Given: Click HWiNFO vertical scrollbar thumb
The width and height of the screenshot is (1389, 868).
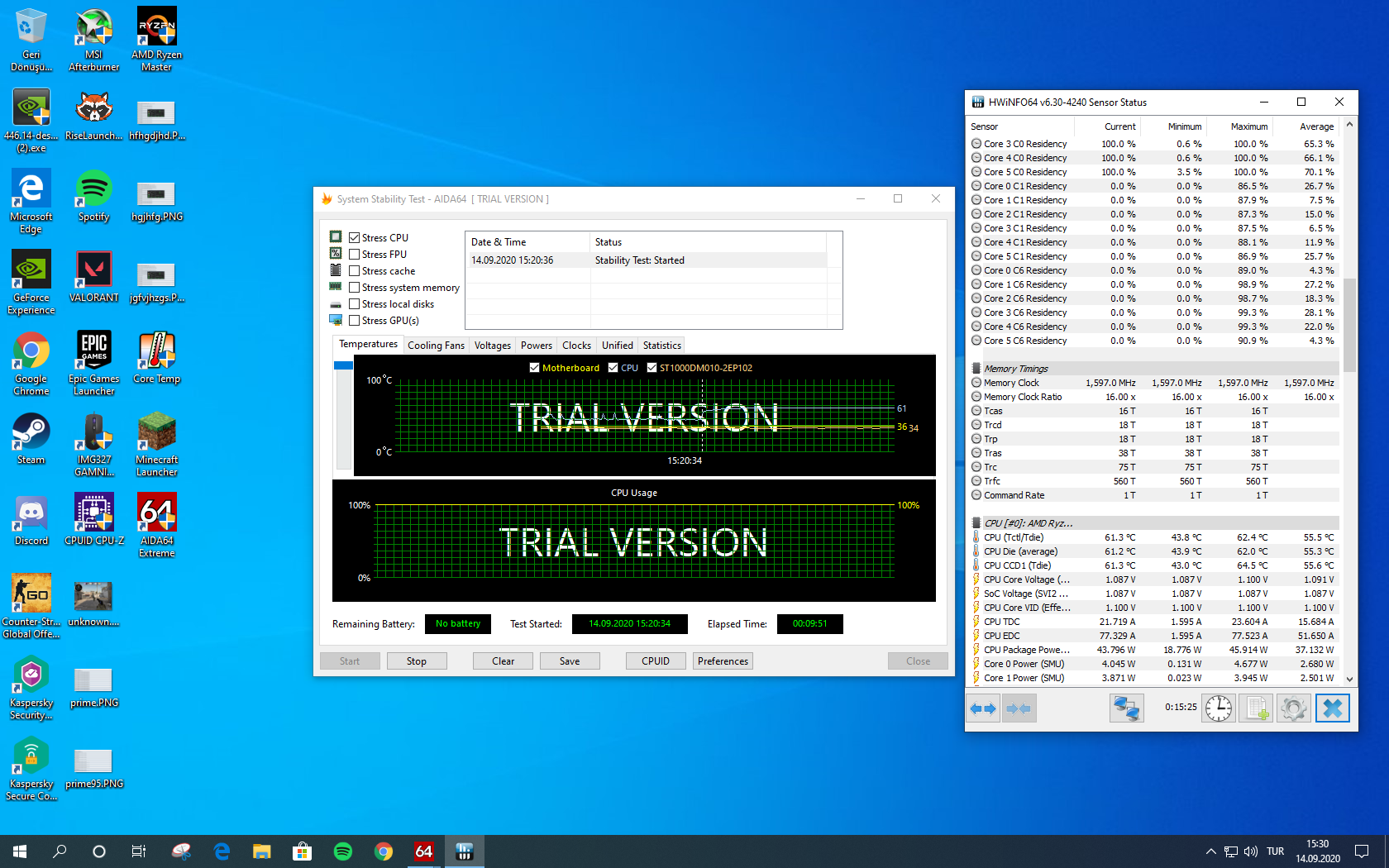Looking at the screenshot, I should tap(1349, 324).
